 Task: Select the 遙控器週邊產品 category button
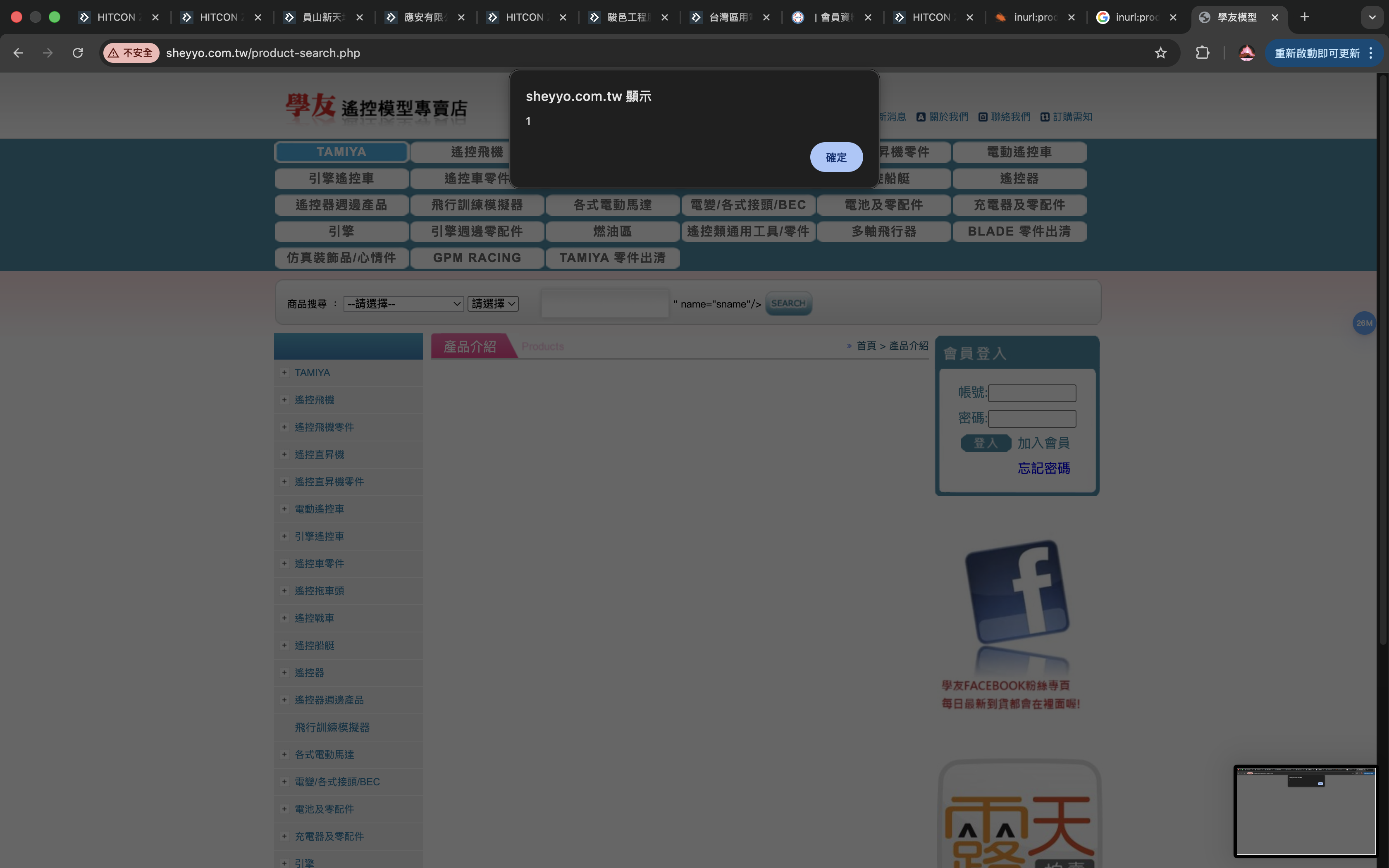tap(341, 204)
